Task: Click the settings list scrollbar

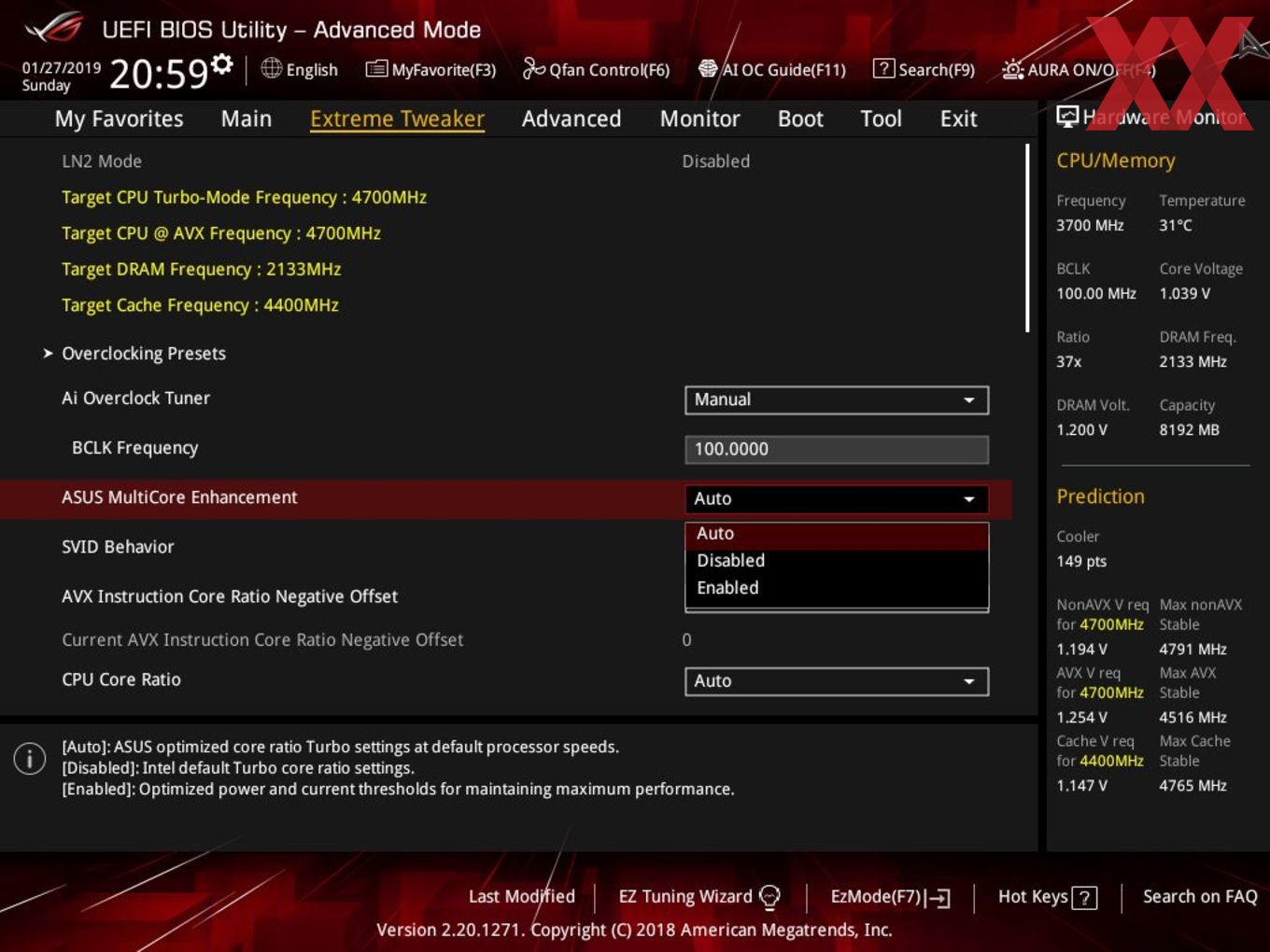Action: coord(1027,238)
